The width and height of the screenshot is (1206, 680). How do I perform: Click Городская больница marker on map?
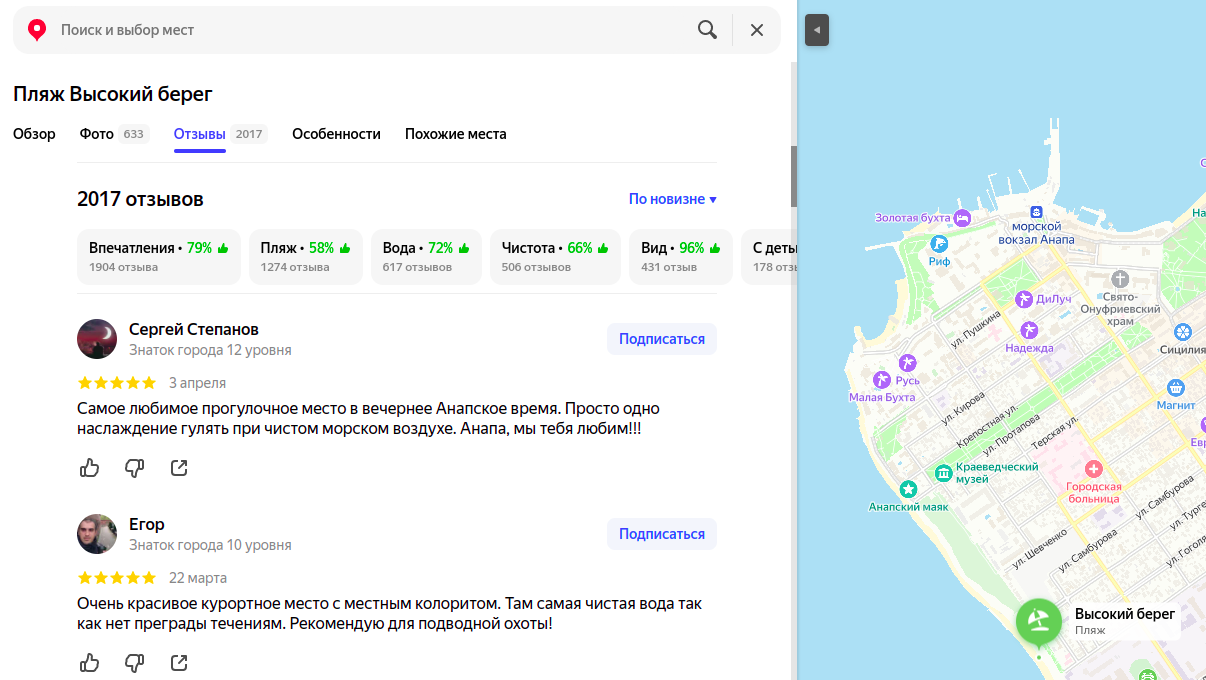coord(1093,468)
